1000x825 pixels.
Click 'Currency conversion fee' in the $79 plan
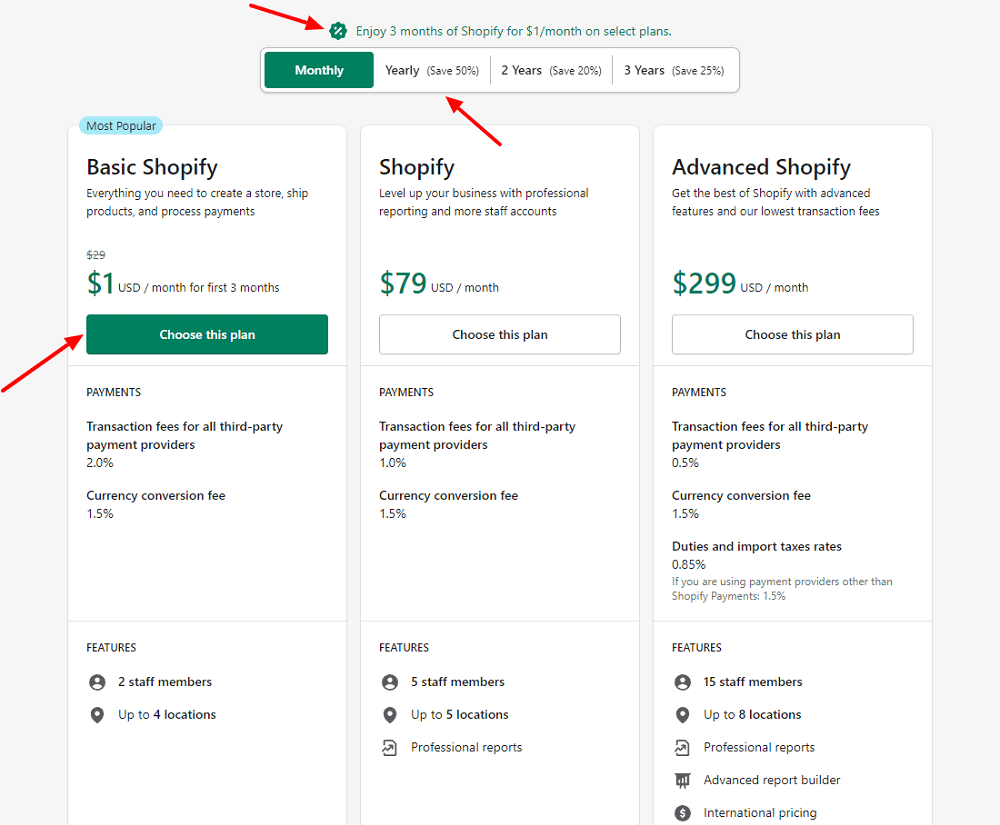tap(449, 495)
